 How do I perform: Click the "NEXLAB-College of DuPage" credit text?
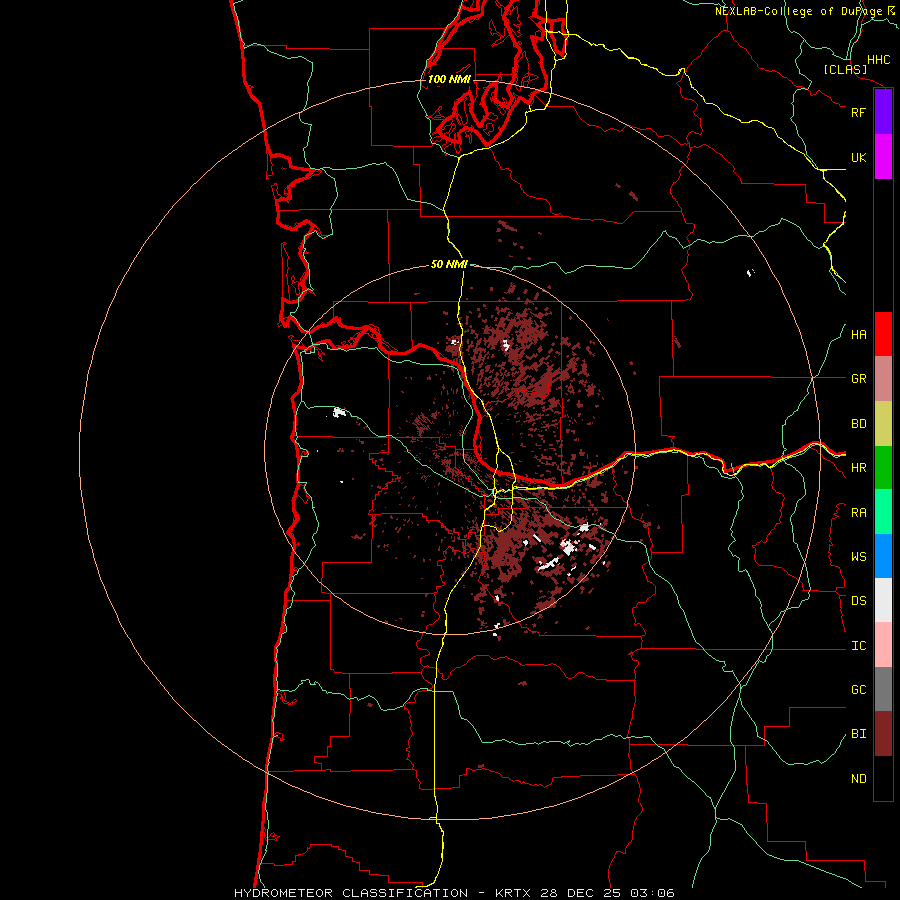(798, 11)
